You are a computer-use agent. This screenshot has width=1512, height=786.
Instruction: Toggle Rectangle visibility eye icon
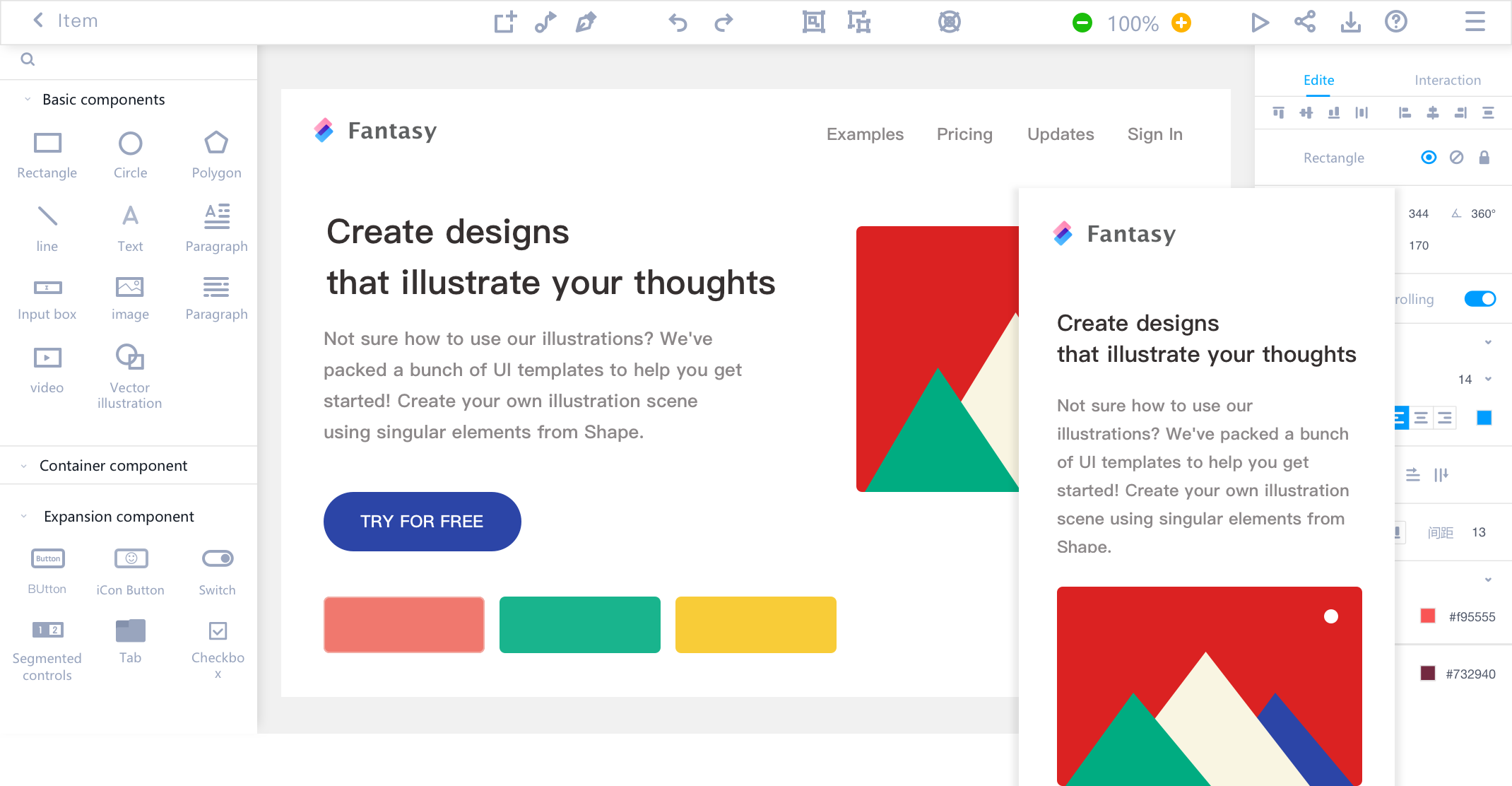click(x=1430, y=157)
